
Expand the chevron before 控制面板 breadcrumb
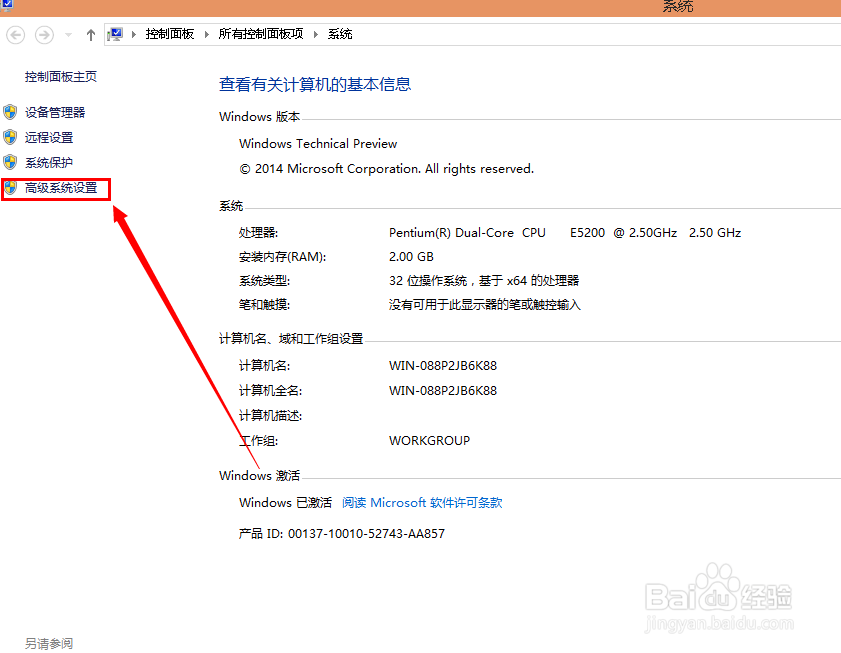(134, 34)
